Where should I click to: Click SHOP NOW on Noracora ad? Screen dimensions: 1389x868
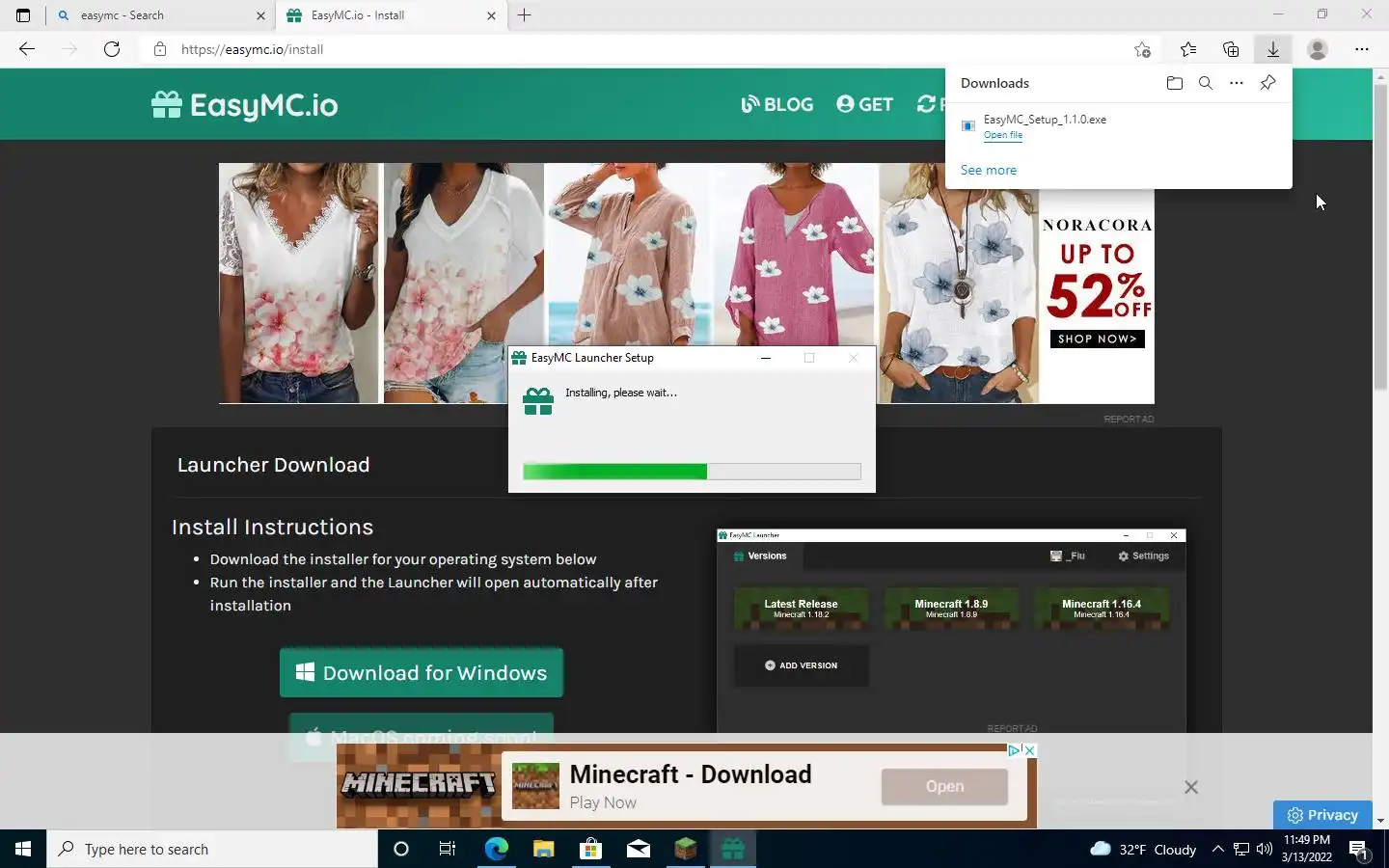coord(1098,339)
